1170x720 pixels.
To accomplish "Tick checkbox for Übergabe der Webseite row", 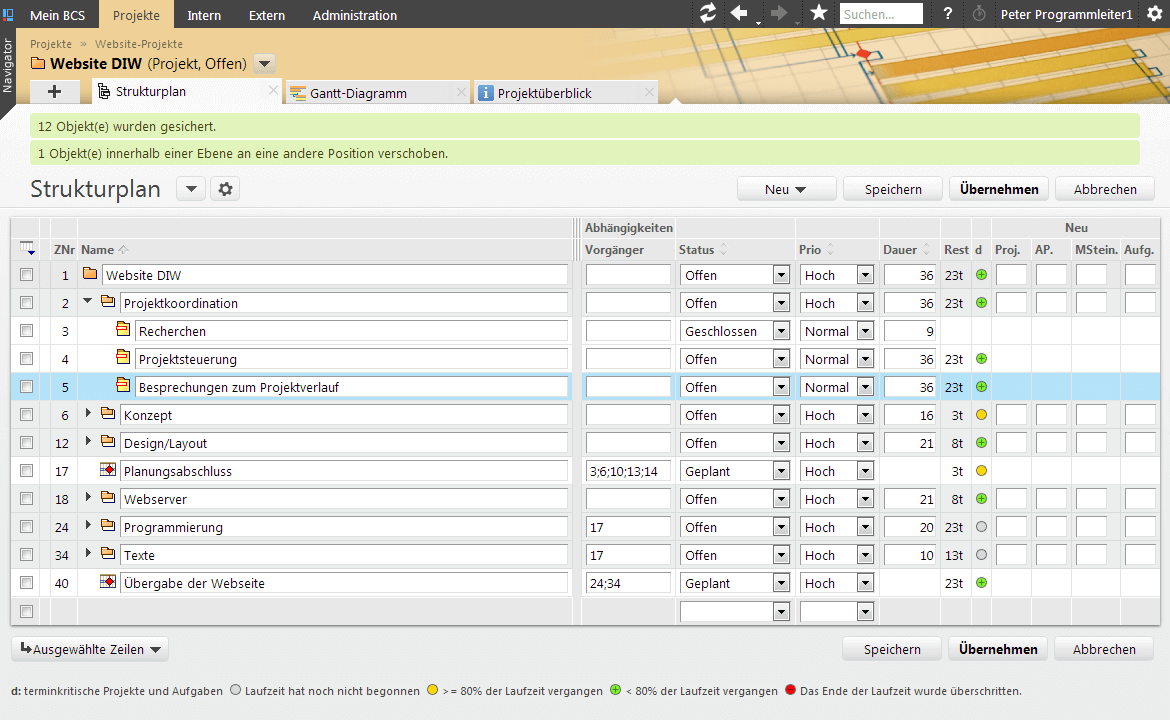I will [x=27, y=582].
